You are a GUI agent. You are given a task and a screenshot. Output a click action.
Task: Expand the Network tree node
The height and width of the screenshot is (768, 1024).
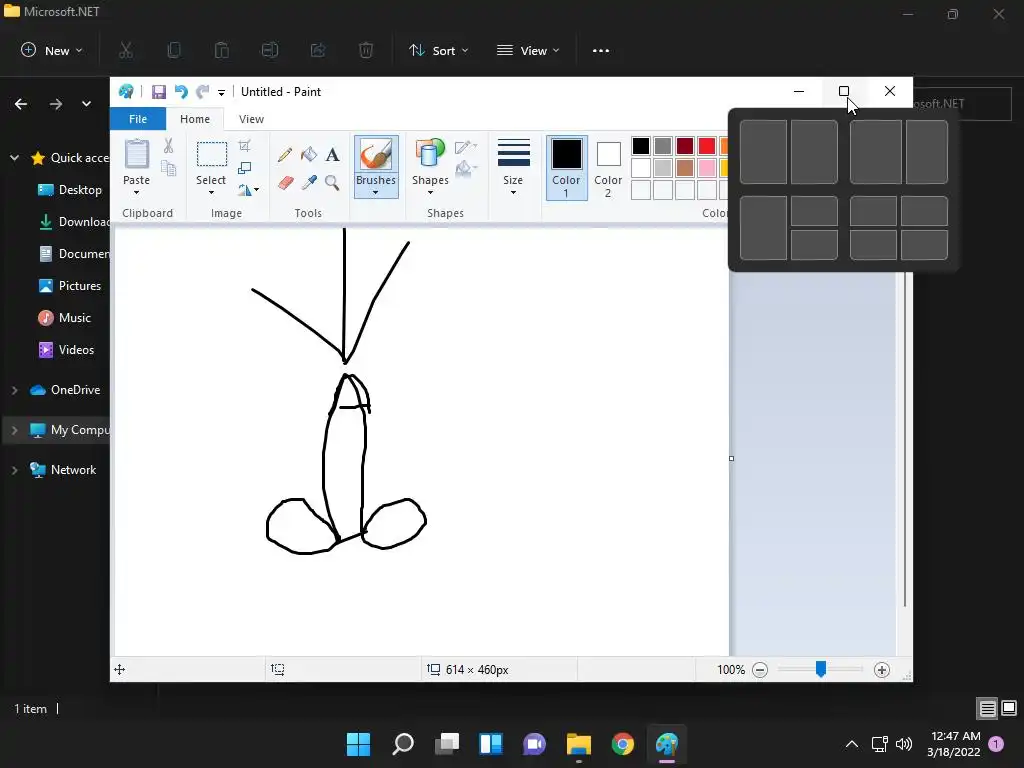click(14, 470)
